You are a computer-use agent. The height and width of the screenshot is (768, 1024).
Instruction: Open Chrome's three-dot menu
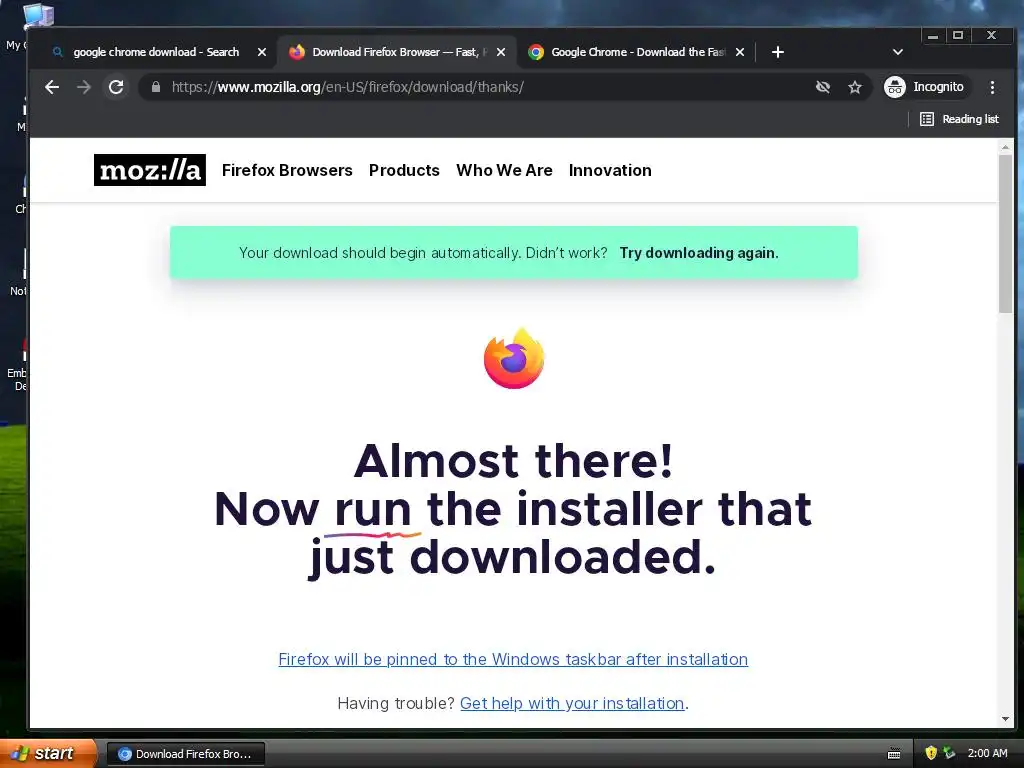pyautogui.click(x=992, y=87)
